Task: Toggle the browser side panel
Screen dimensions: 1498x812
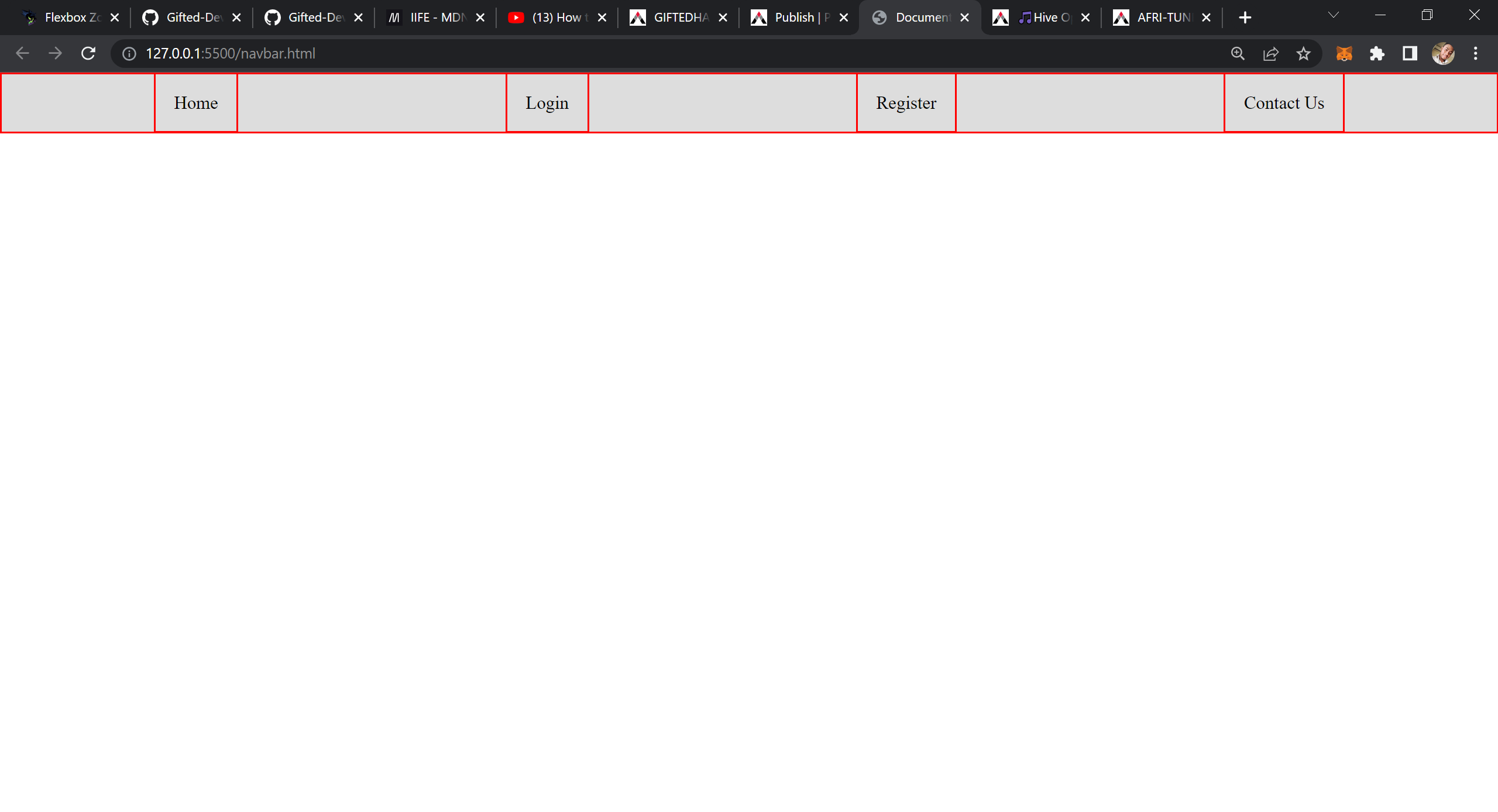Action: click(x=1410, y=54)
